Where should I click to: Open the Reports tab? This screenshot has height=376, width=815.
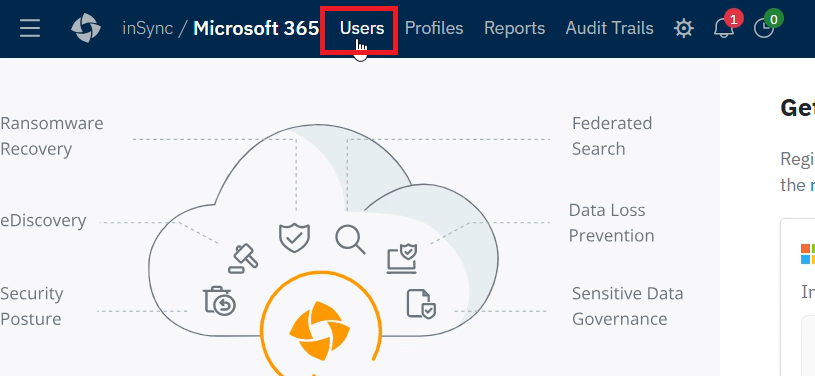(515, 28)
